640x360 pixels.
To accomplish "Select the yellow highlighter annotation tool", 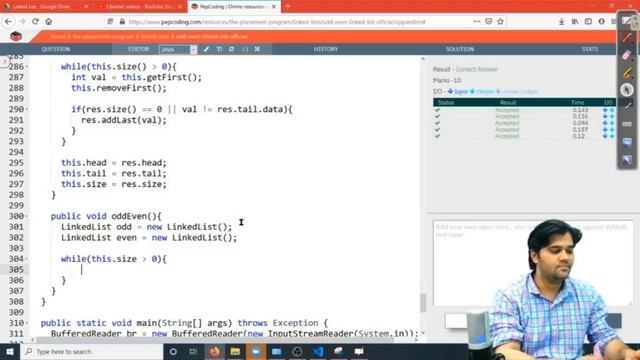I will 627,73.
